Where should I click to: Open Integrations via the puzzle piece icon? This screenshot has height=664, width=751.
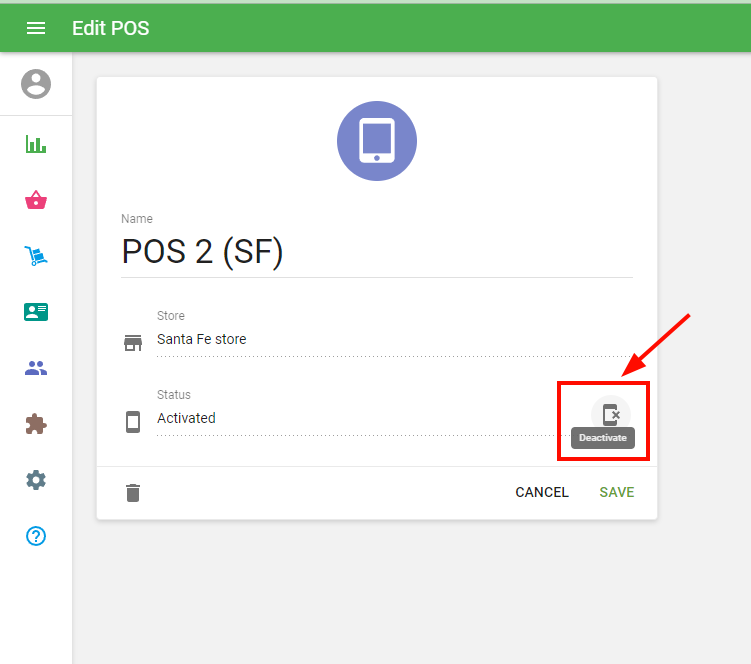[x=36, y=424]
